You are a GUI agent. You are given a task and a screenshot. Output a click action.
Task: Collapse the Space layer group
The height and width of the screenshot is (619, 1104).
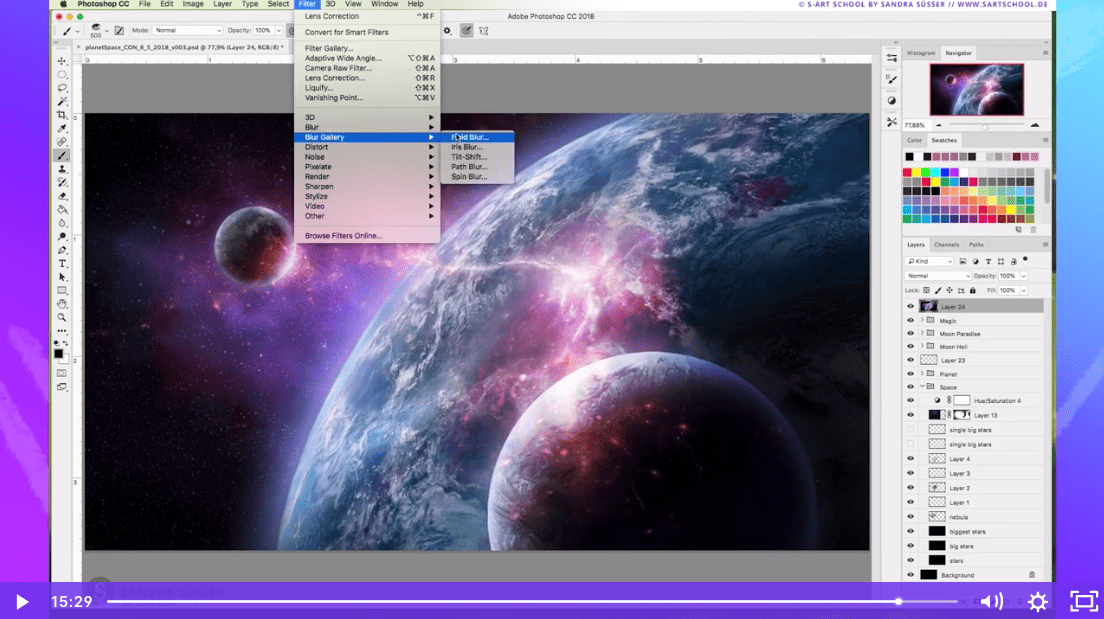tap(922, 387)
